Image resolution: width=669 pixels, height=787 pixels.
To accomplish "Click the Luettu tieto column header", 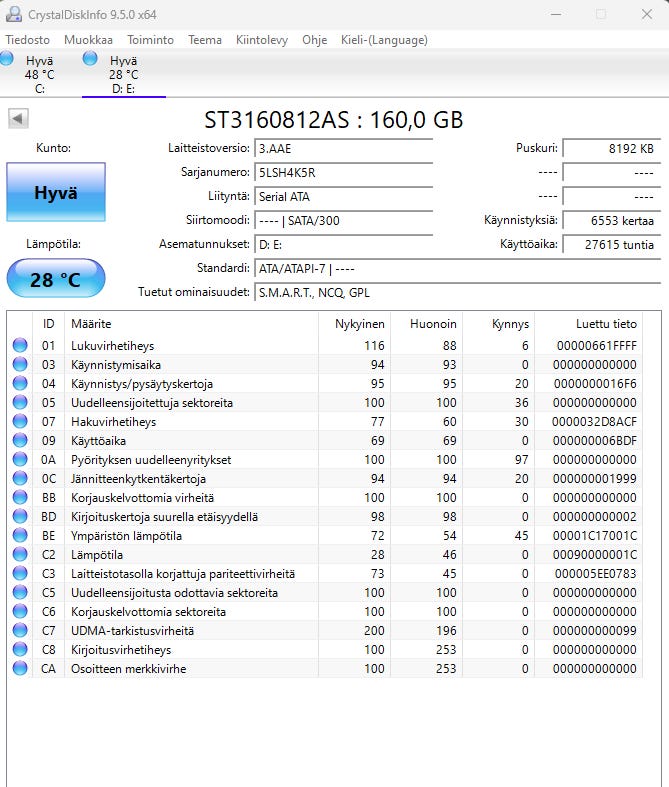I will 605,324.
